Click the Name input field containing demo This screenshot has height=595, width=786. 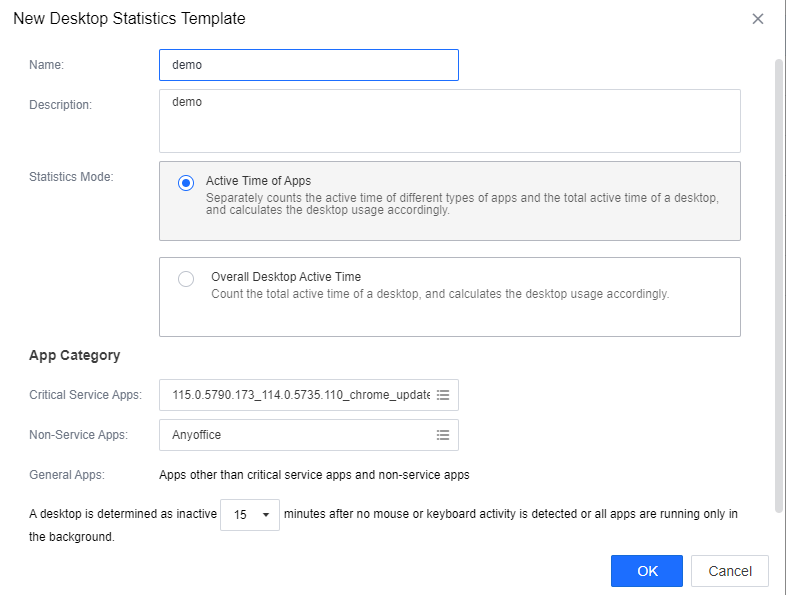(308, 65)
